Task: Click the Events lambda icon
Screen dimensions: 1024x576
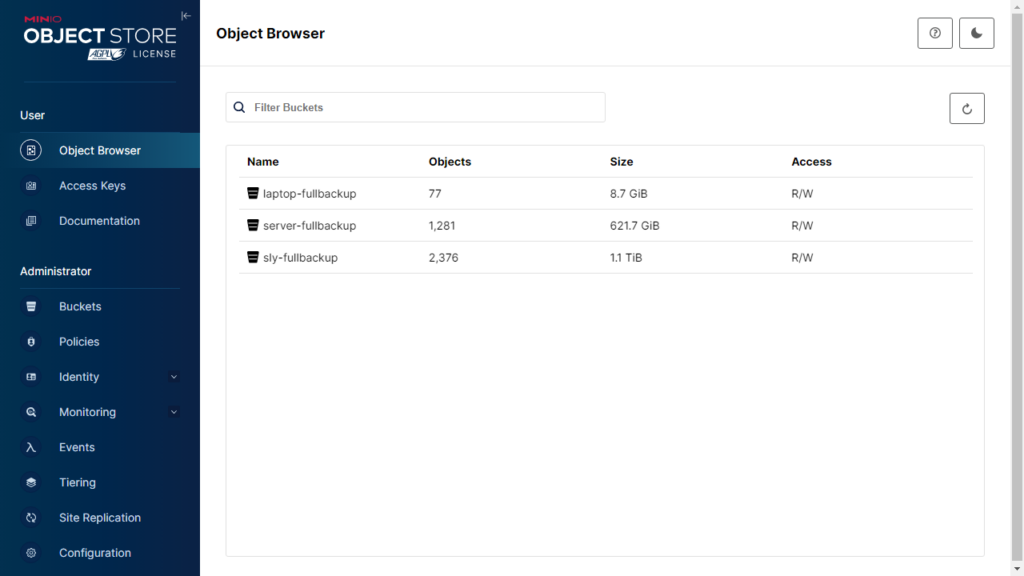Action: 31,447
